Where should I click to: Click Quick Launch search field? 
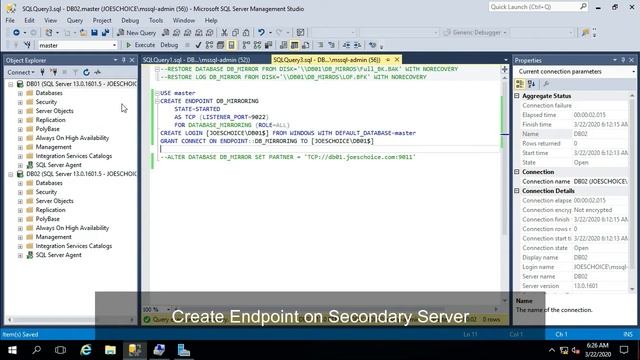pos(538,7)
